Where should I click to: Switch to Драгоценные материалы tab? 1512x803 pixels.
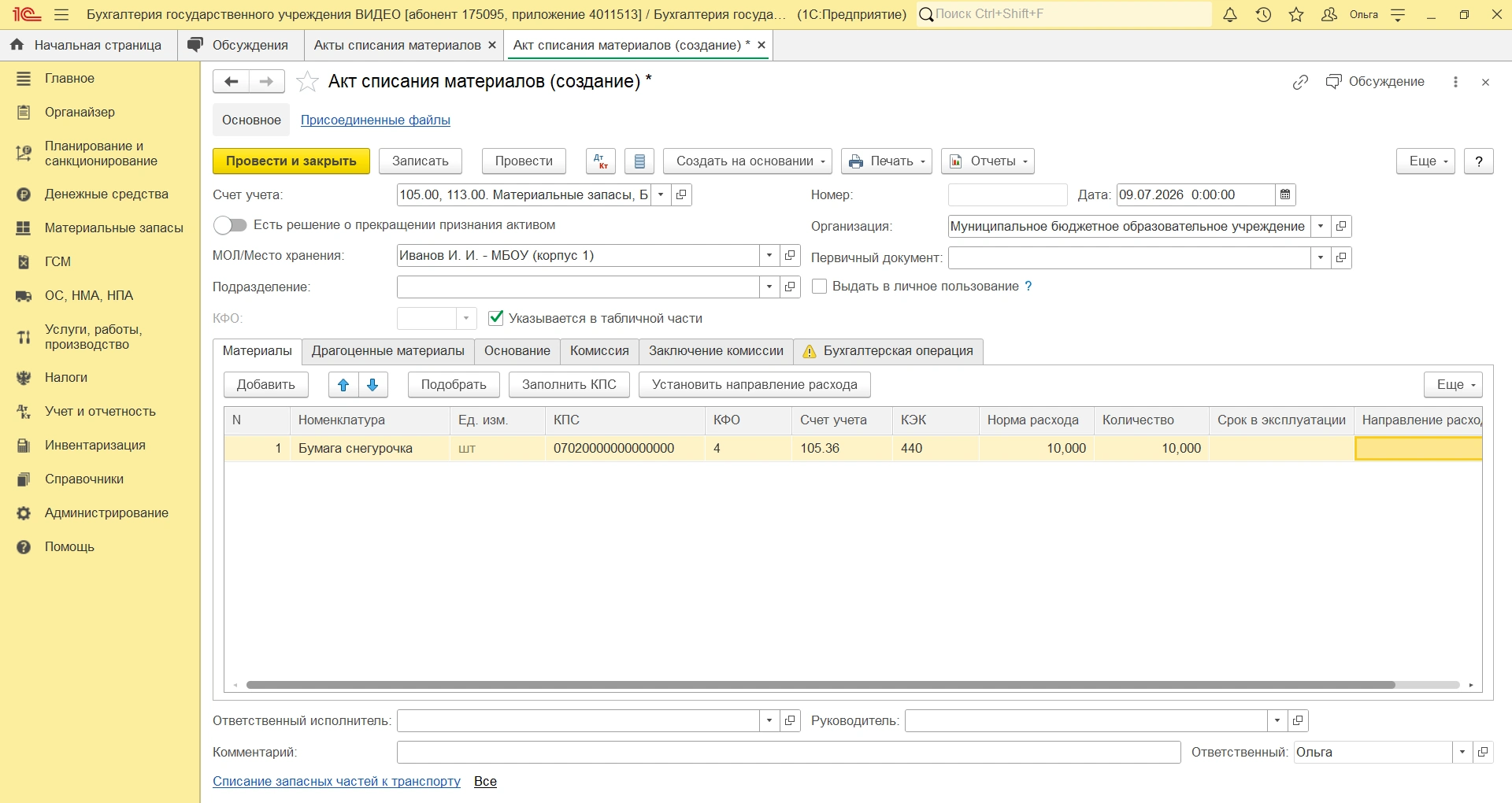(388, 351)
